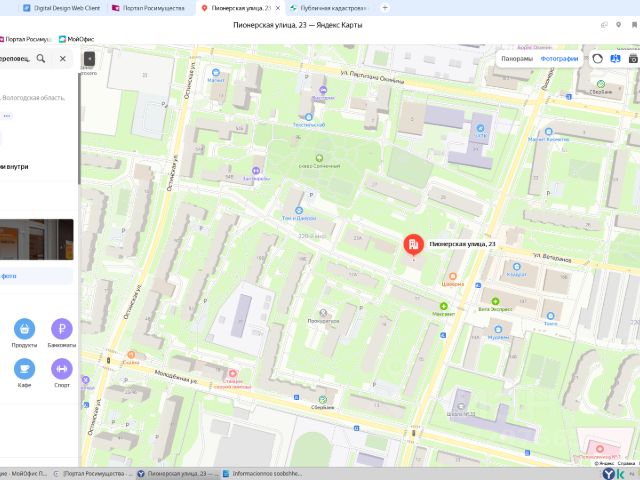Screen dimensions: 640x480
Task: Click the Справка link at map bottom
Action: click(626, 463)
